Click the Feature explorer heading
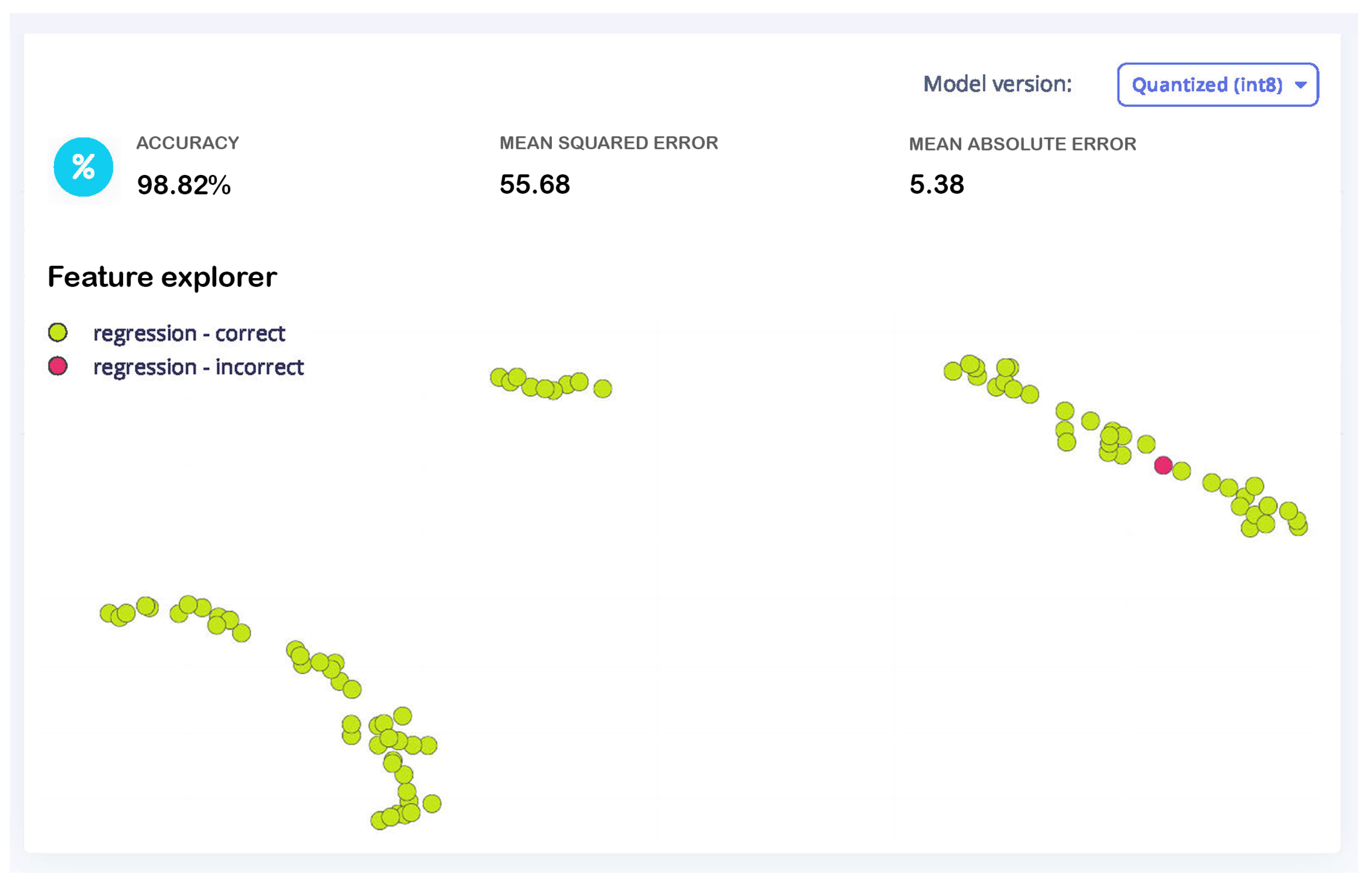1372x888 pixels. (162, 277)
